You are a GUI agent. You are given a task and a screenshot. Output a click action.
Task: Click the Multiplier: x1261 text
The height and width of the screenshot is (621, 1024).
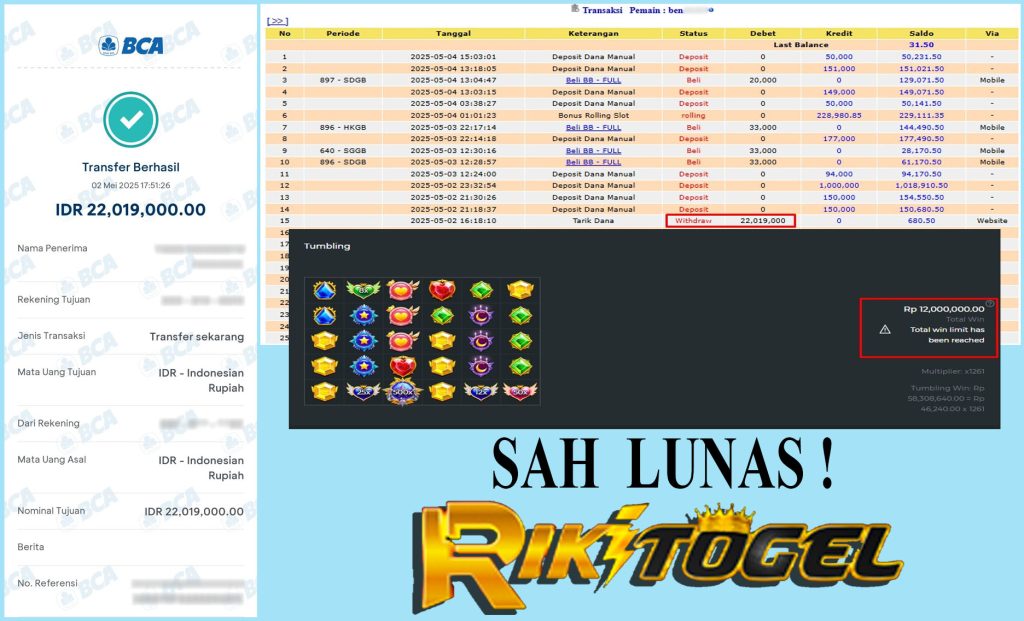tap(953, 371)
